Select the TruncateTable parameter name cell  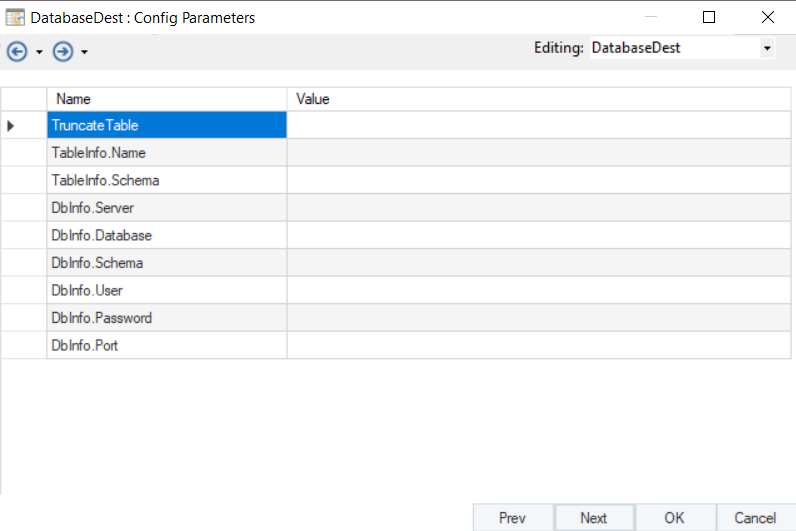[167, 126]
